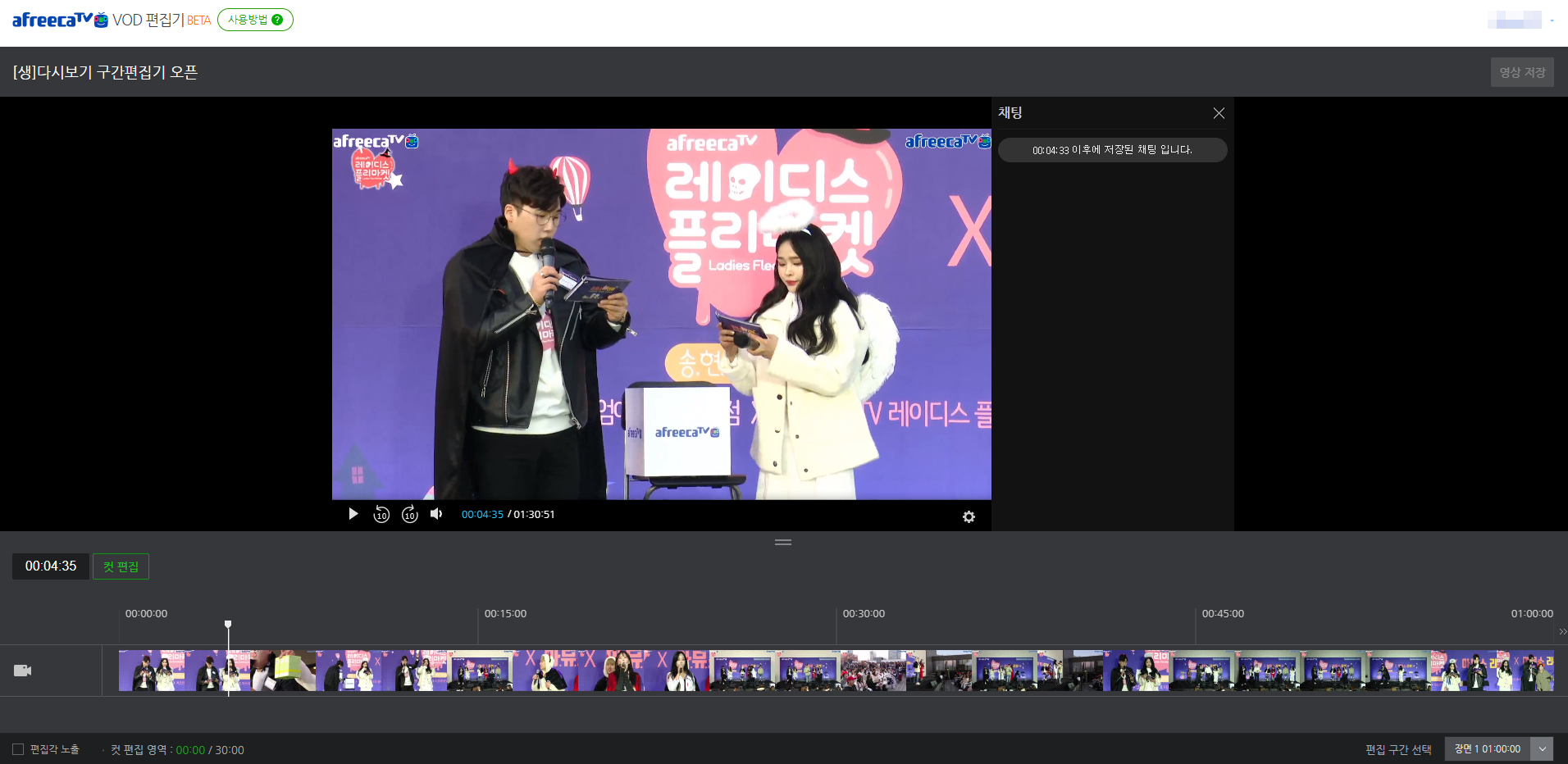This screenshot has height=764, width=1568.
Task: Click the video track camera icon
Action: pos(23,671)
